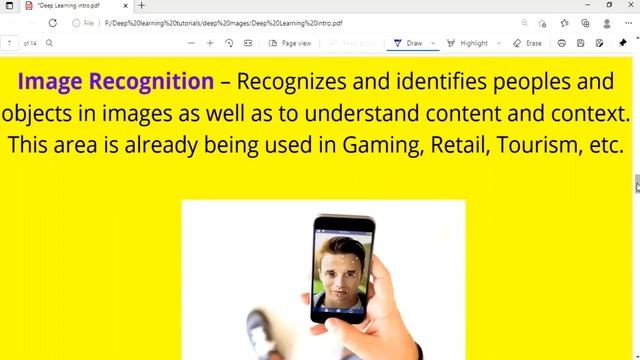The height and width of the screenshot is (360, 640).
Task: Restore down the browser window
Action: pyautogui.click(x=609, y=5)
